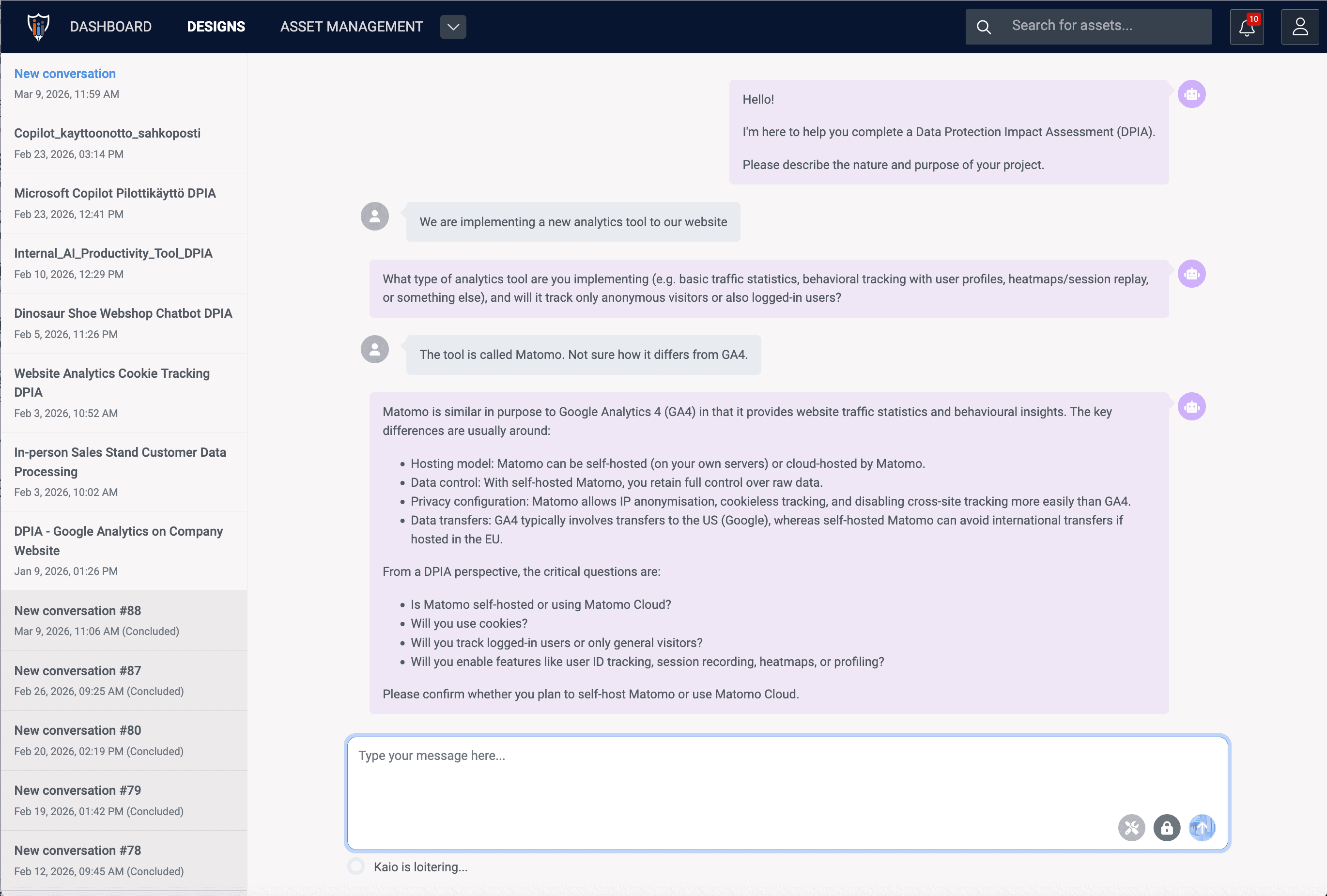
Task: Open the Designs menu
Action: pos(216,27)
